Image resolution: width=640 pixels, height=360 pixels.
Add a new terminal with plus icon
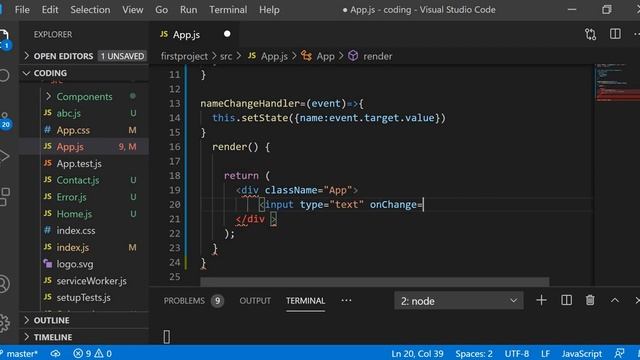pyautogui.click(x=541, y=300)
